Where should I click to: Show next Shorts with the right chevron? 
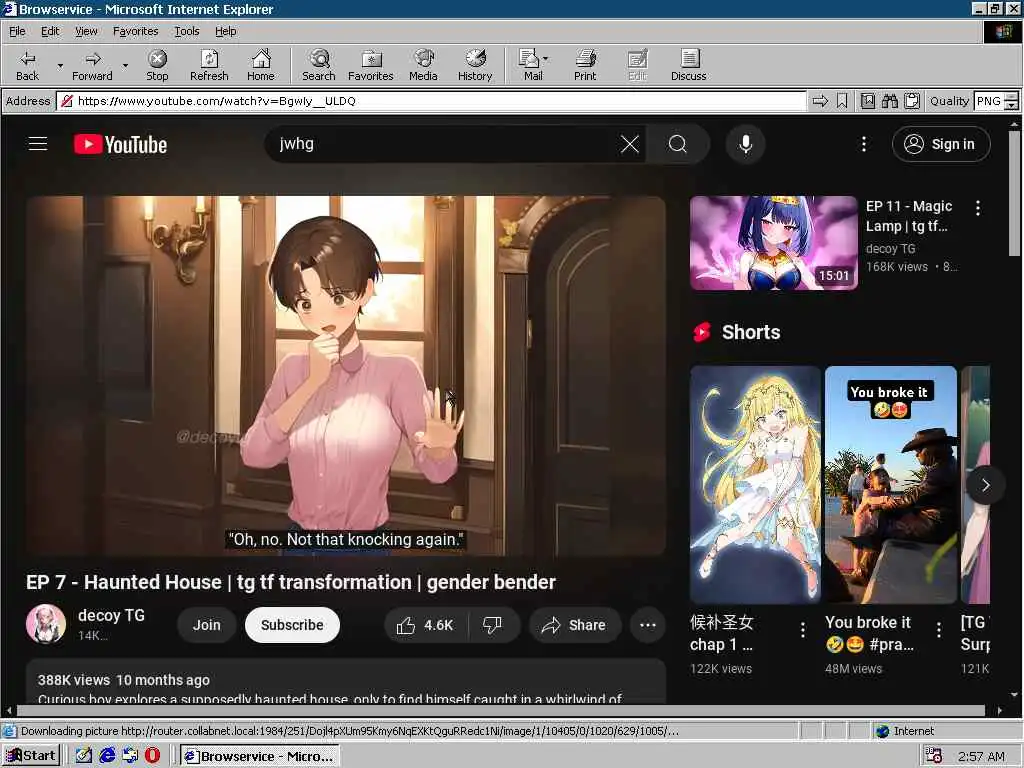(x=985, y=485)
